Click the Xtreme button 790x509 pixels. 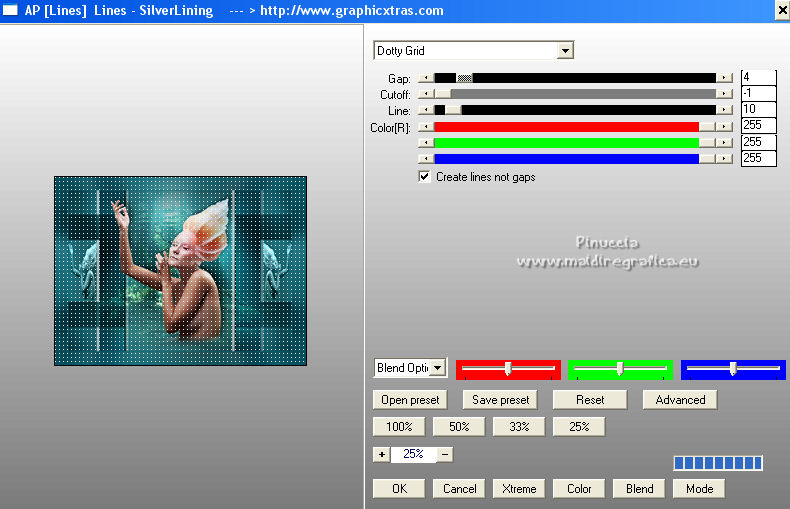[x=519, y=489]
